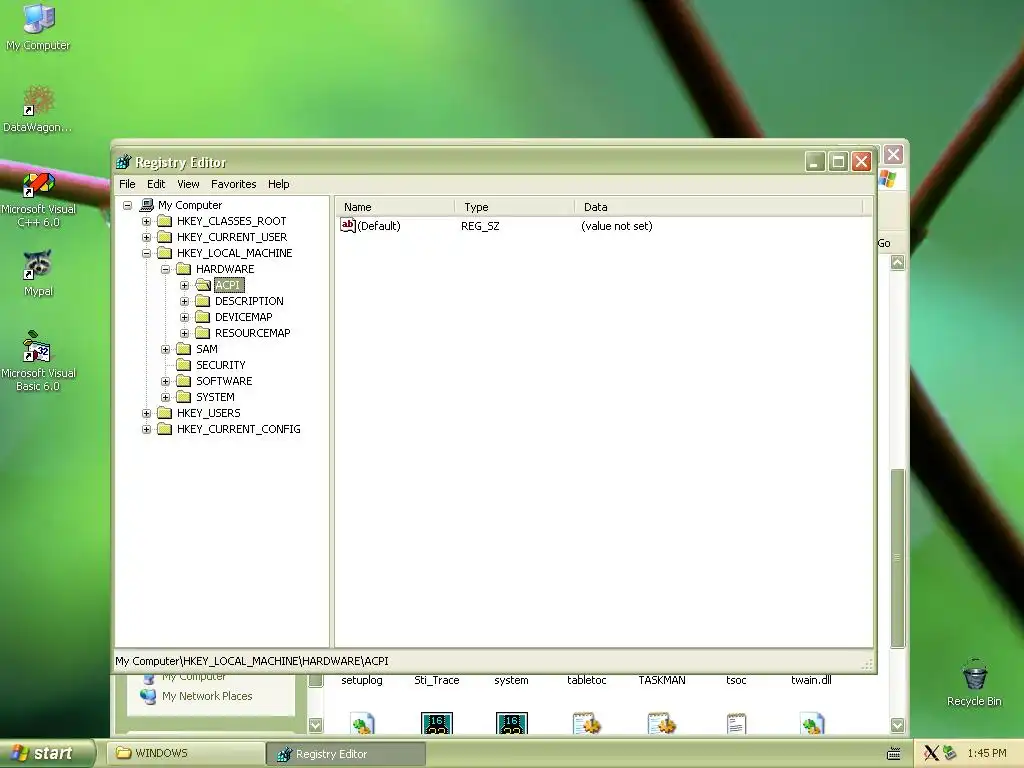Image resolution: width=1024 pixels, height=768 pixels.
Task: Expand the SOFTWARE key
Action: coord(165,381)
